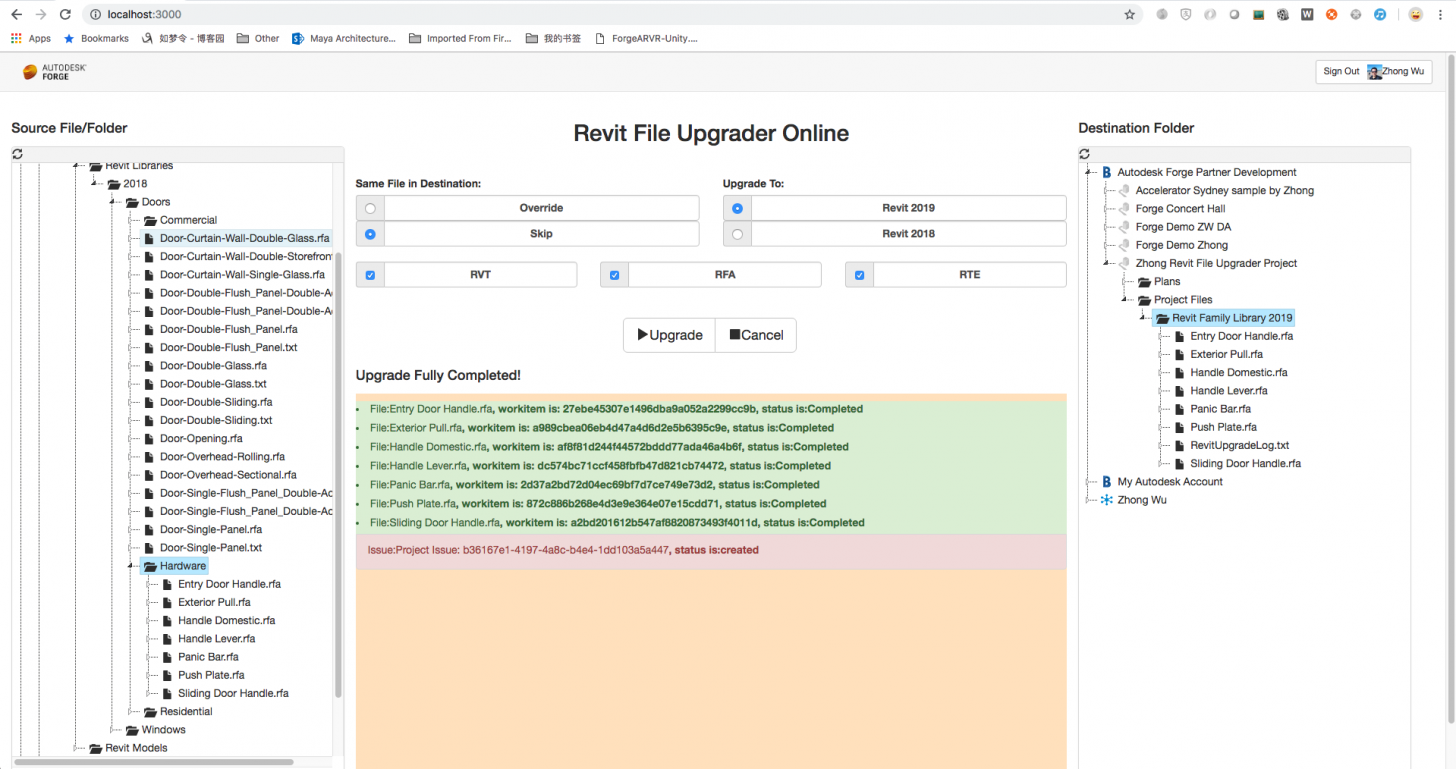The image size is (1456, 769).
Task: Click the source tree vertical scrollbar
Action: click(x=338, y=475)
